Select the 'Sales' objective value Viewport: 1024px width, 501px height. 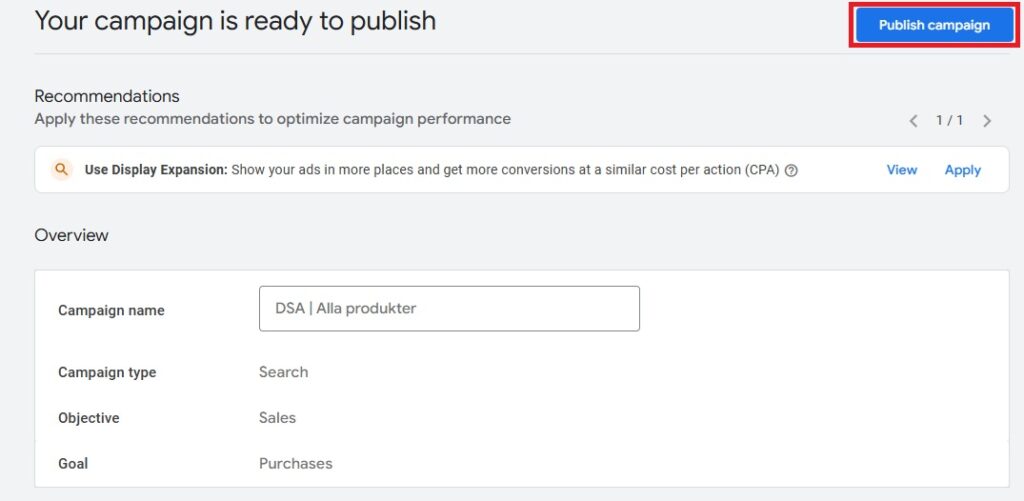click(278, 418)
